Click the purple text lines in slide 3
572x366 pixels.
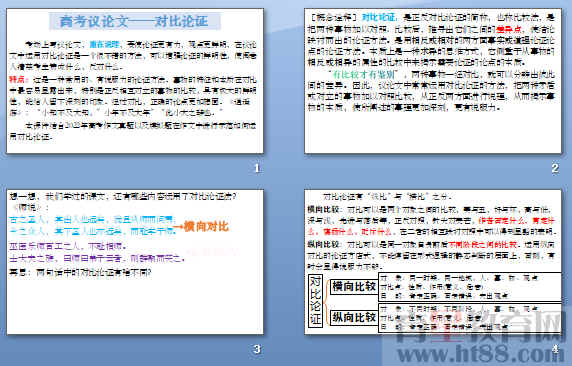click(x=97, y=252)
